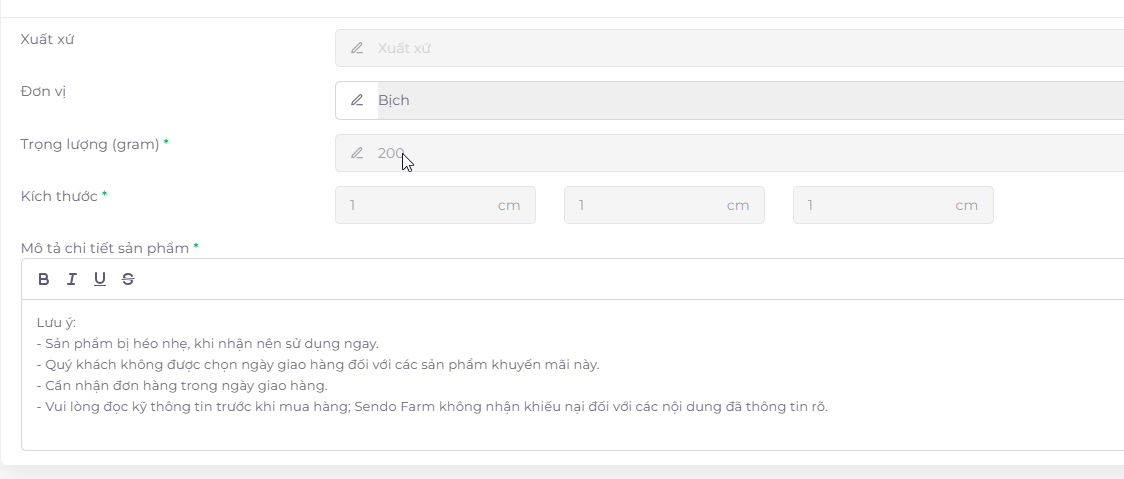The height and width of the screenshot is (479, 1124).
Task: Click the 'Mô tả chi tiết sản phẩm' label
Action: point(105,248)
